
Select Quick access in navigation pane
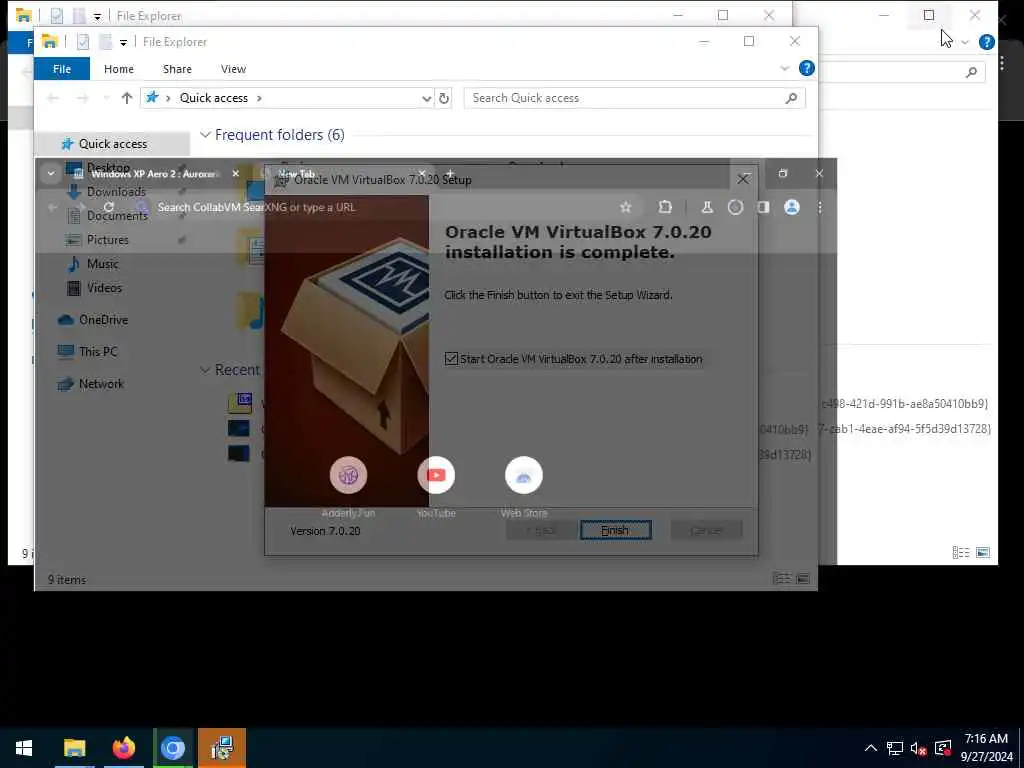pyautogui.click(x=112, y=144)
